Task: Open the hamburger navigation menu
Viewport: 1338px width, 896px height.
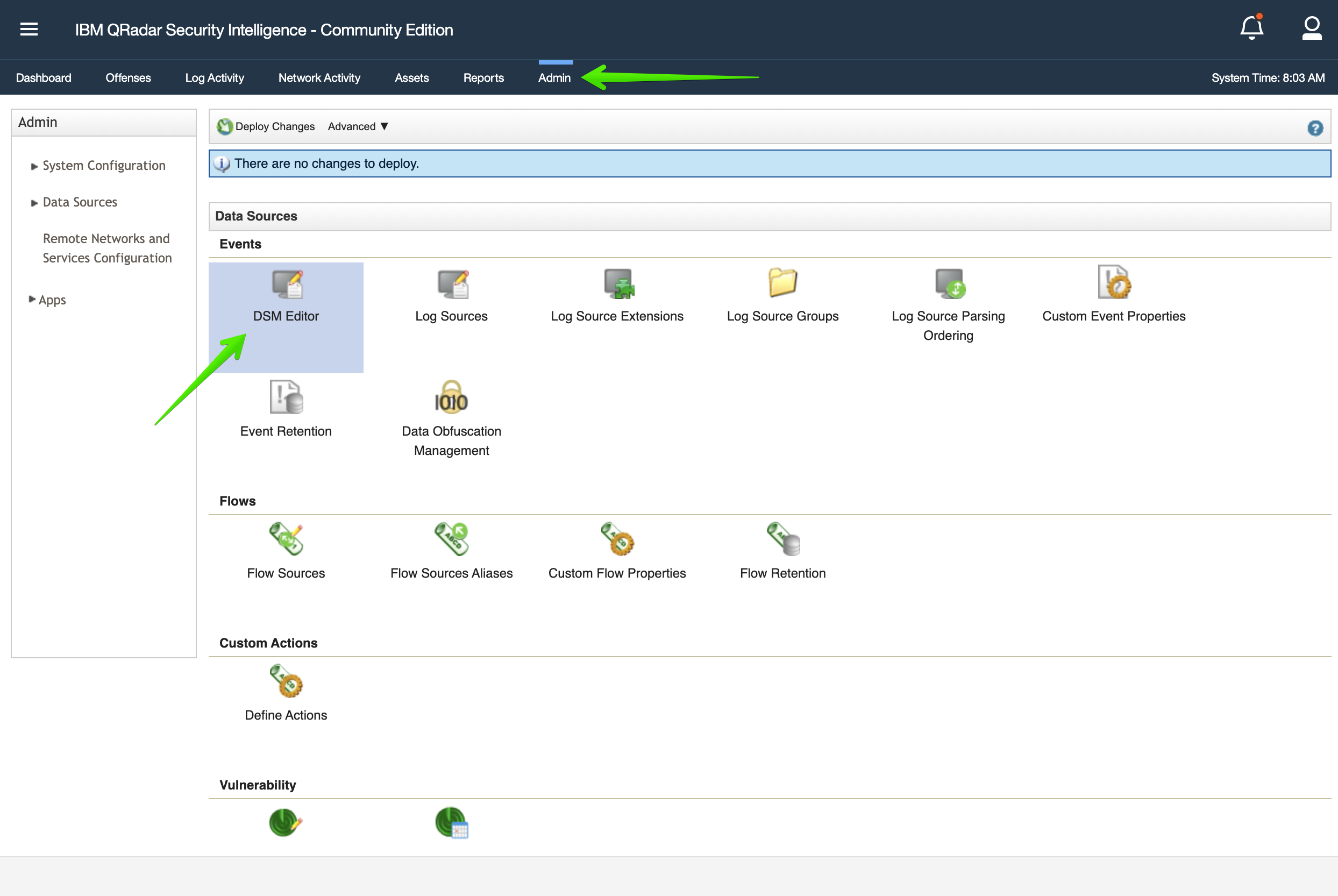Action: tap(29, 29)
